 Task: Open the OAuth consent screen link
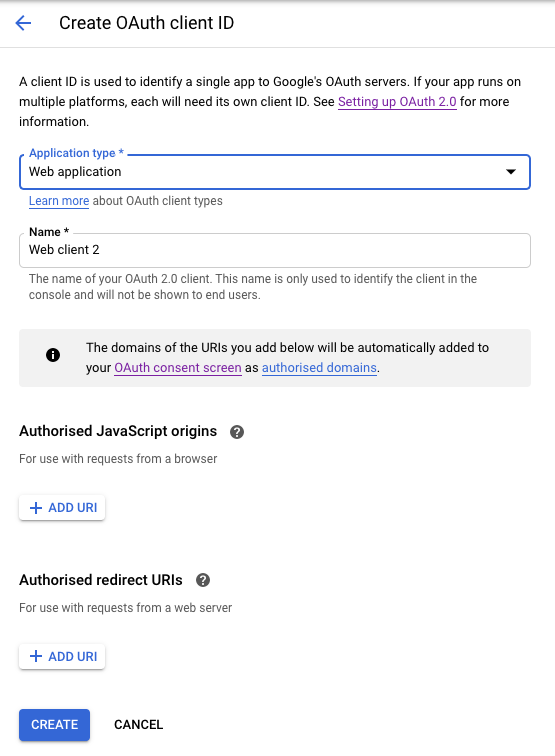tap(177, 367)
